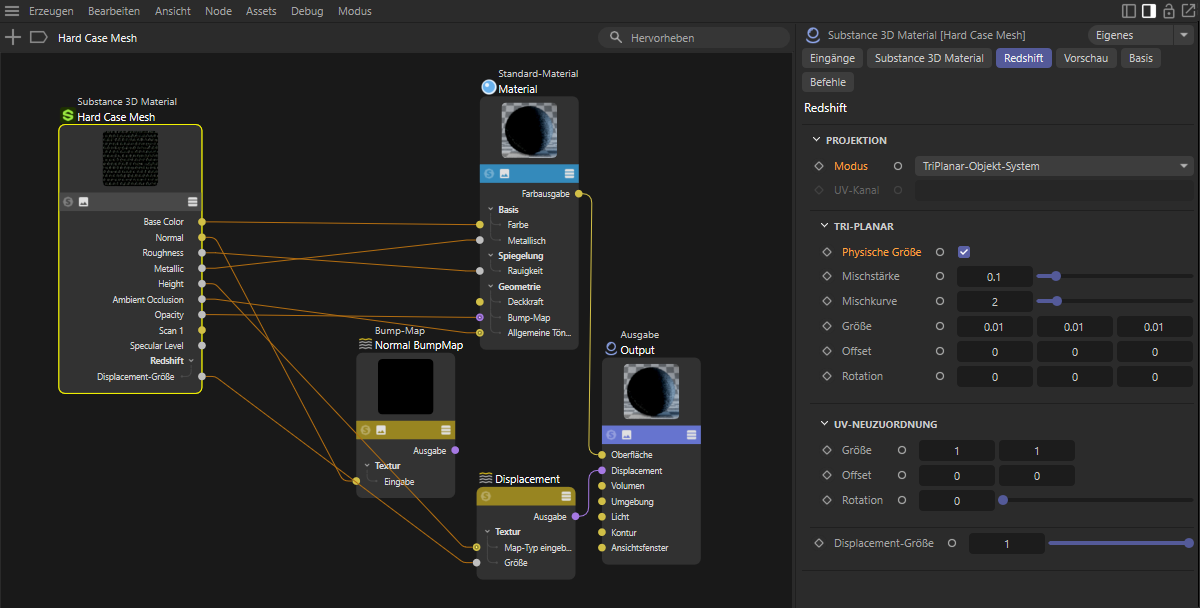
Task: Toggle preview image icon on Material node
Action: point(505,173)
